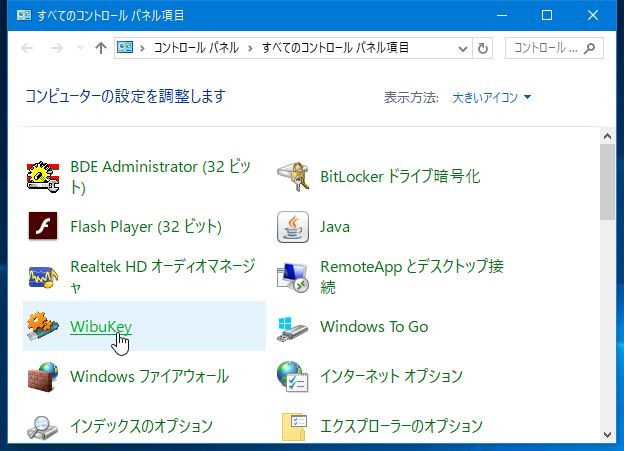Open the WibuKey gear icon
This screenshot has height=451, width=624.
click(43, 326)
